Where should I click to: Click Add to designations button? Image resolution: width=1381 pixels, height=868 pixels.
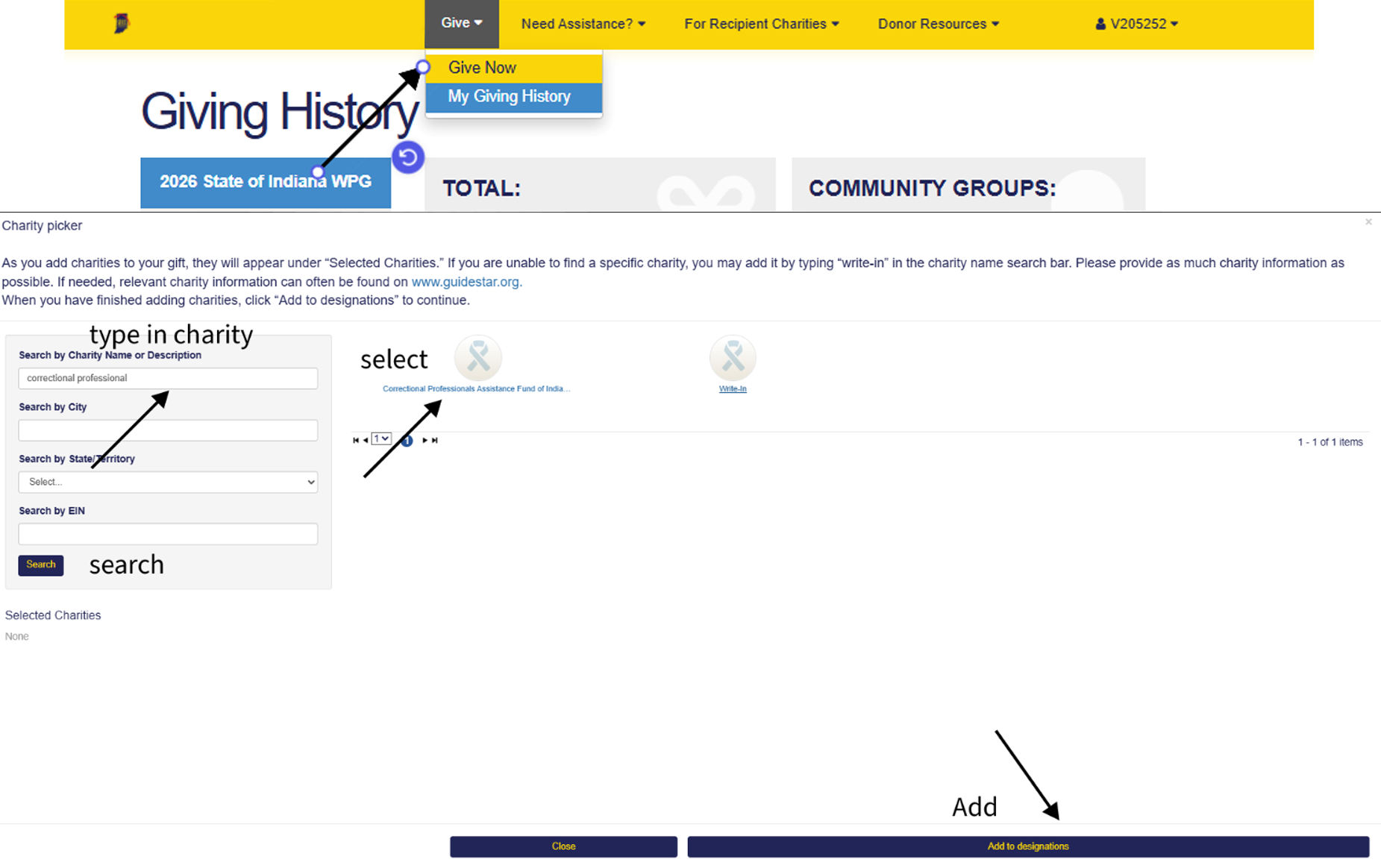(1028, 846)
